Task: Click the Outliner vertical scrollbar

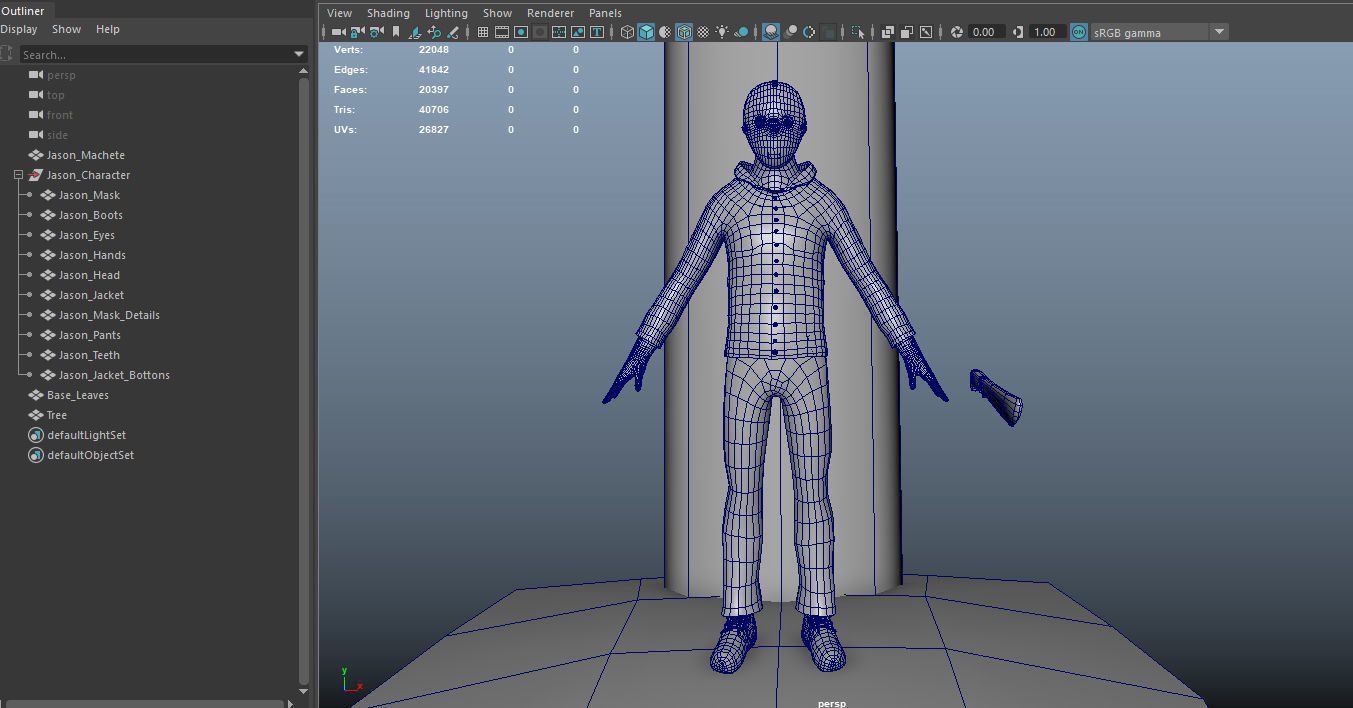Action: coord(304,380)
